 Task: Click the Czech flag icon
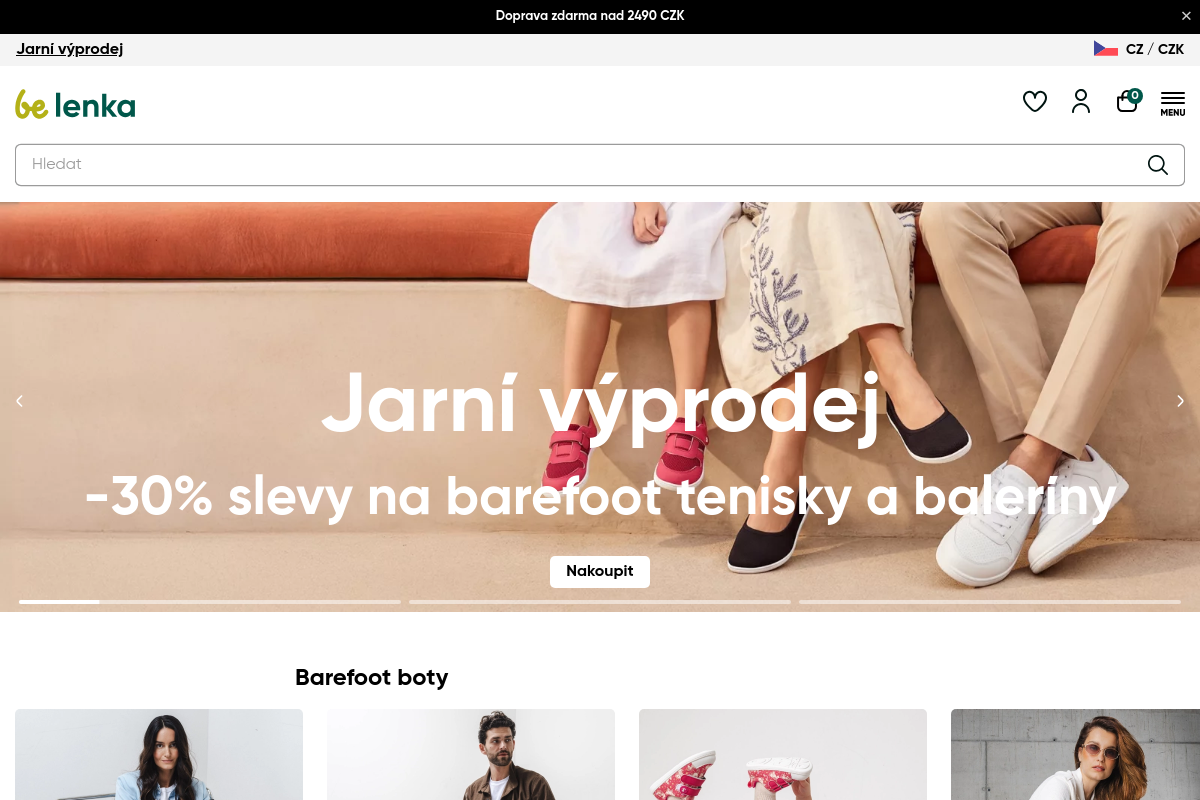click(1105, 49)
